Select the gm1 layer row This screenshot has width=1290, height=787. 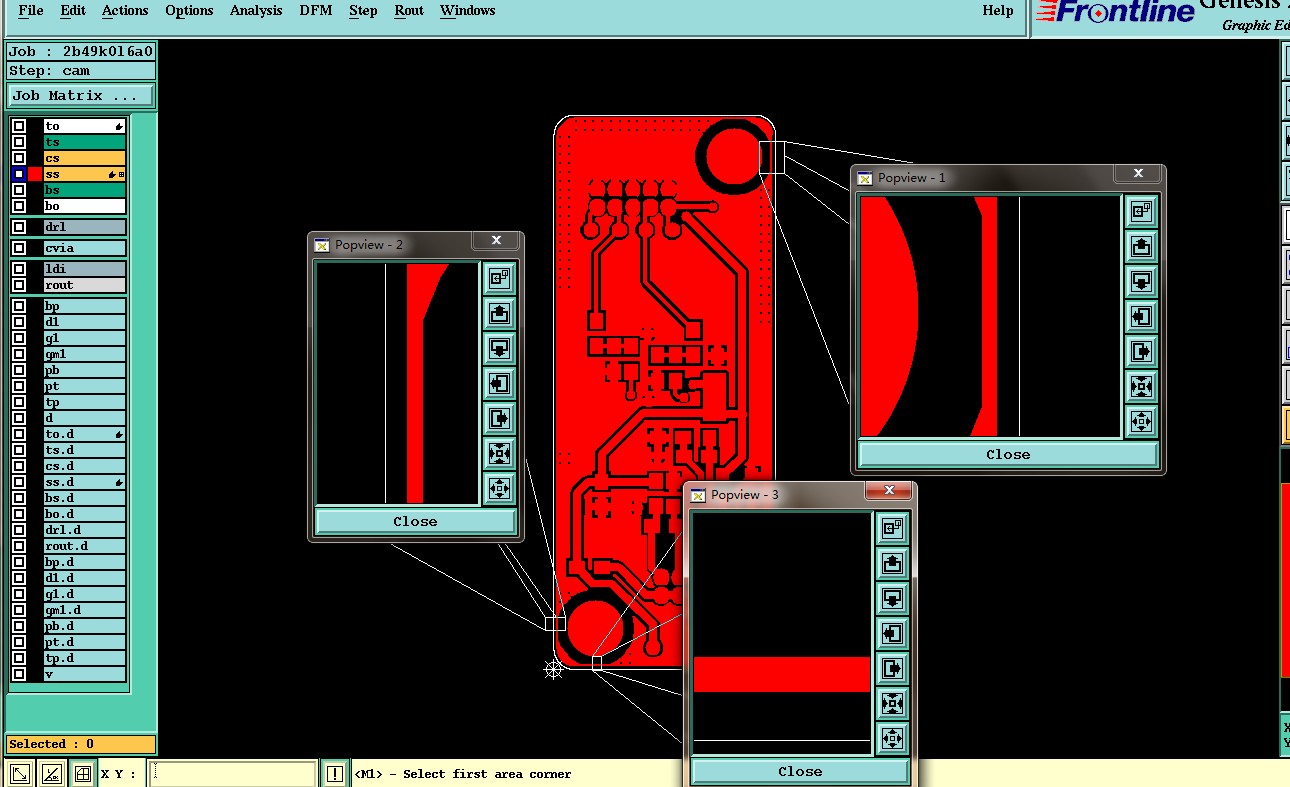84,354
